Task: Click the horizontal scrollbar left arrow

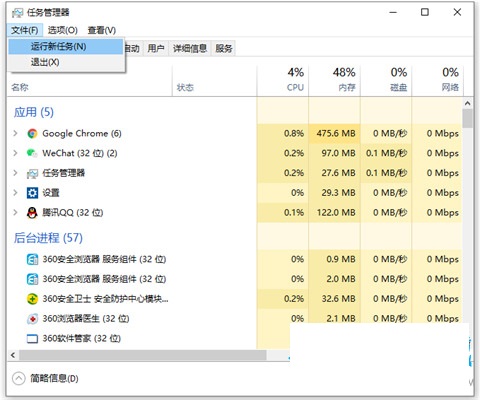Action: [13, 355]
